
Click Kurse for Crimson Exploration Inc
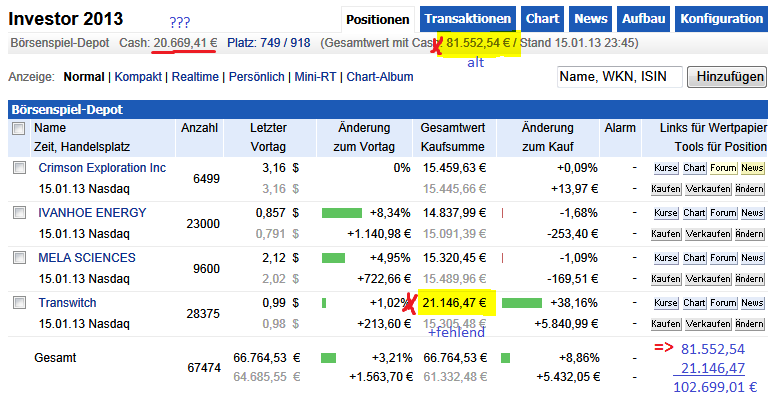[665, 168]
